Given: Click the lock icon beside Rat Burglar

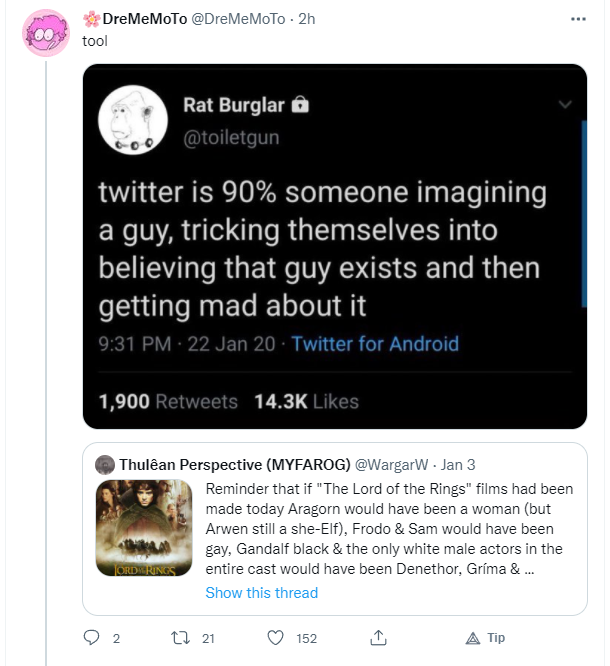Looking at the screenshot, I should [x=300, y=104].
